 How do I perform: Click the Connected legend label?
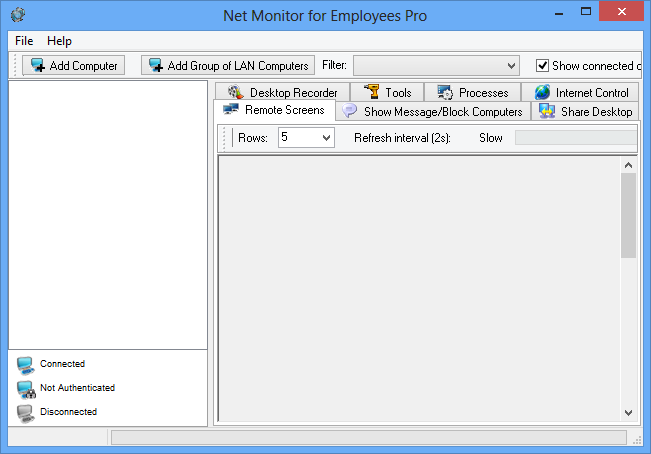[62, 364]
